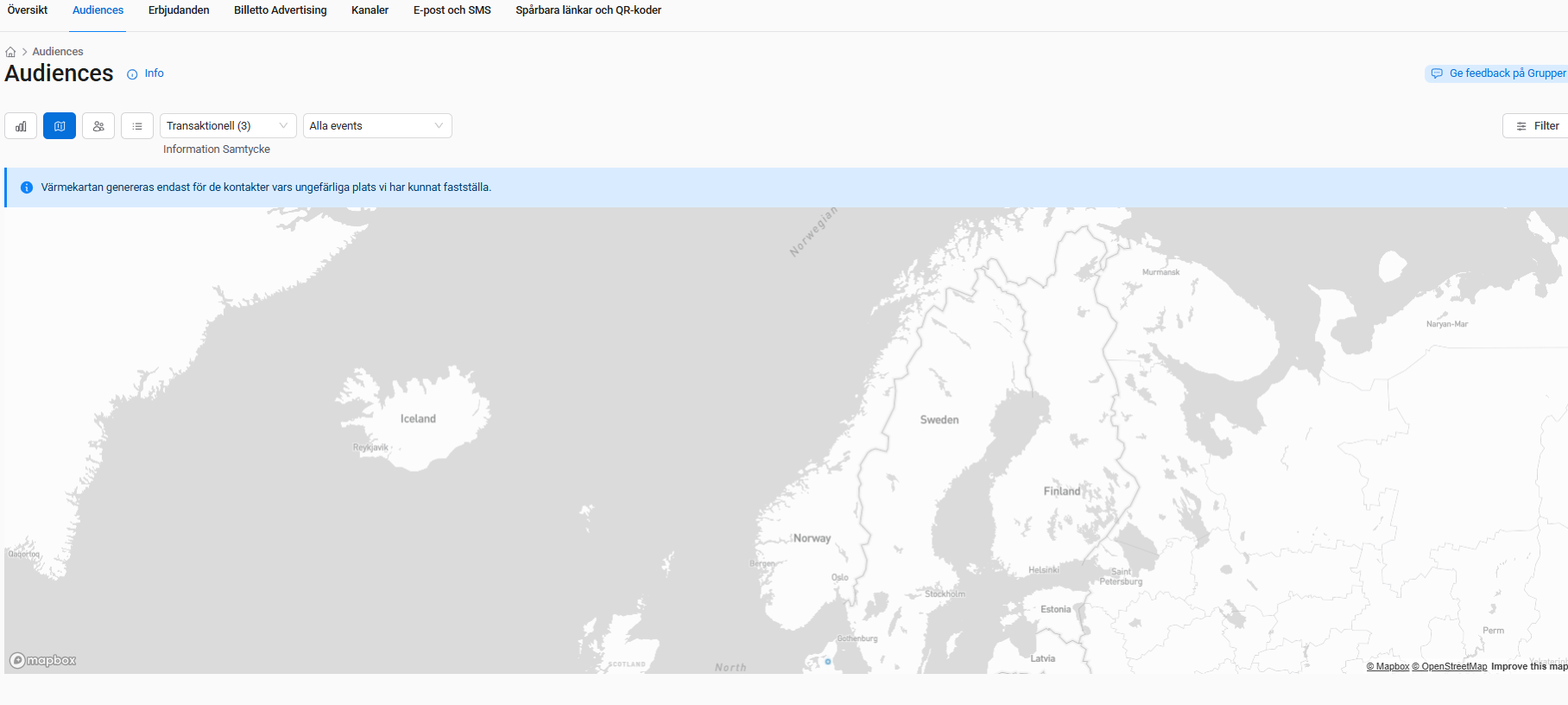
Task: Click the home breadcrumb icon
Action: click(10, 52)
